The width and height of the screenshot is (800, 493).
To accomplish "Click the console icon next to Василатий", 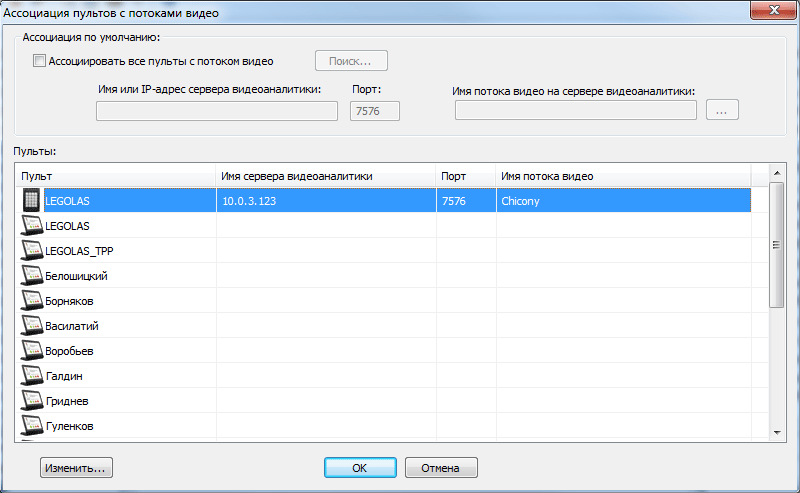I will 32,326.
